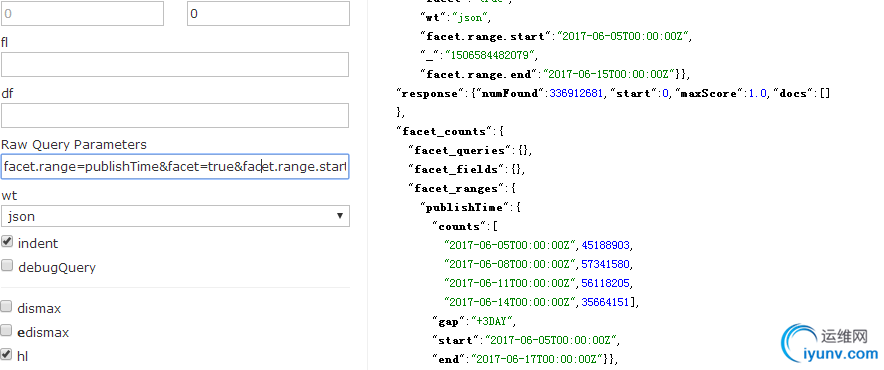This screenshot has width=884, height=370.
Task: Enable the debugQuery checkbox
Action: coord(7,266)
